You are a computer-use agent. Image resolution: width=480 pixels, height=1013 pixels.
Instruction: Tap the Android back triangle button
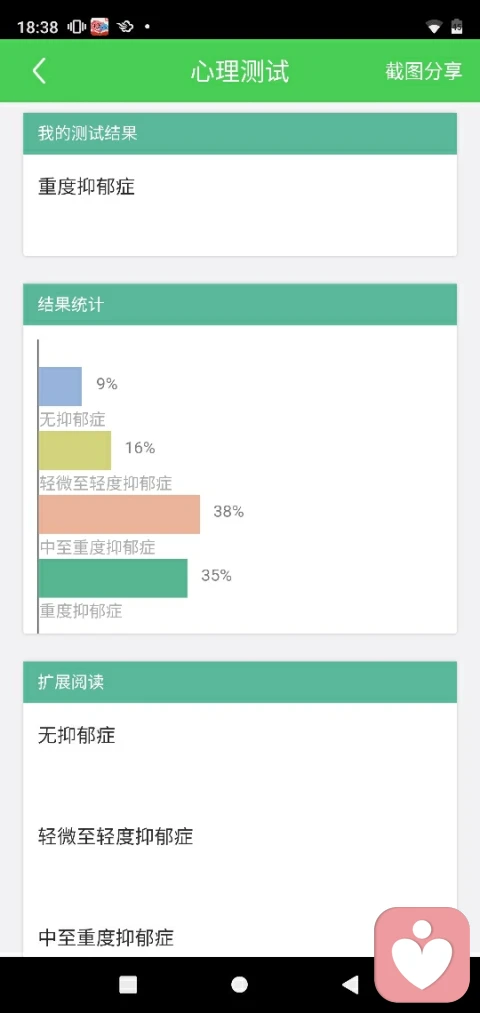coord(350,985)
